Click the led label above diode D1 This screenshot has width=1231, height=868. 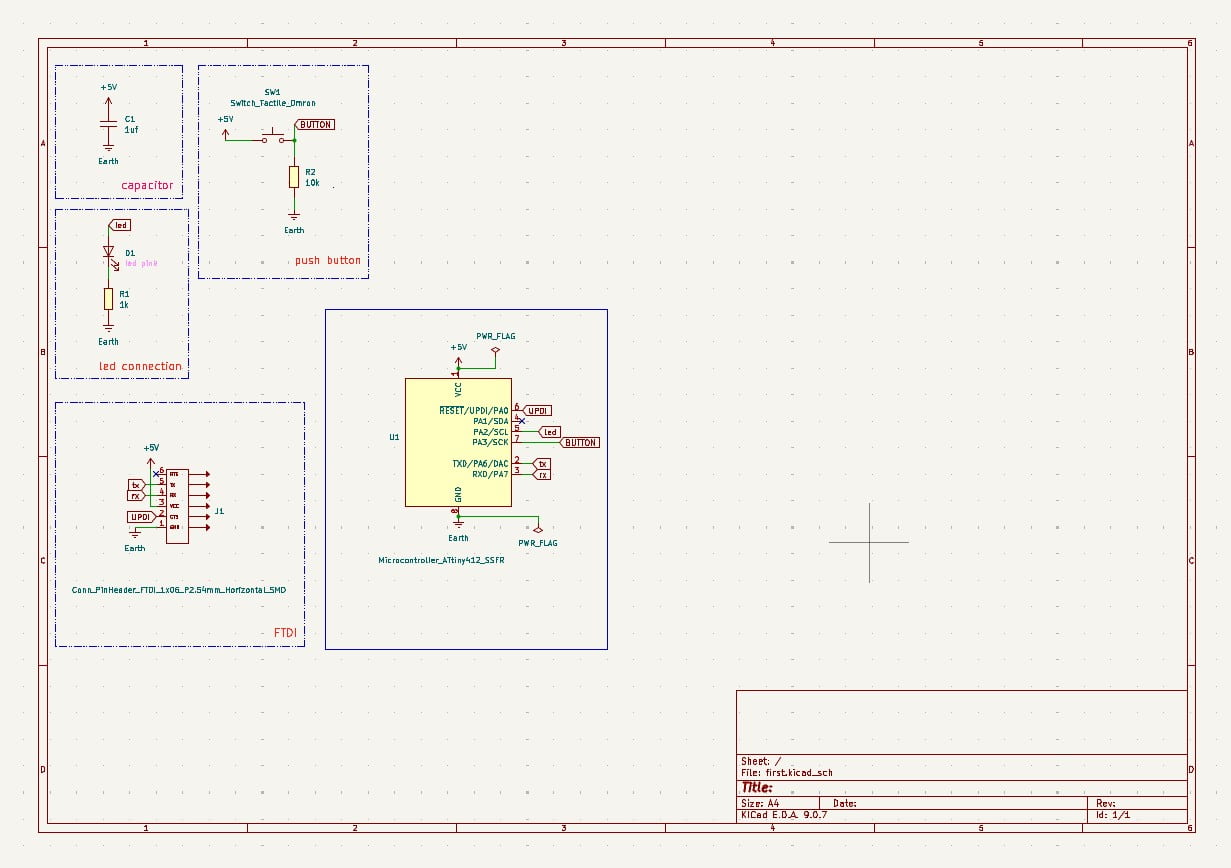coord(119,225)
